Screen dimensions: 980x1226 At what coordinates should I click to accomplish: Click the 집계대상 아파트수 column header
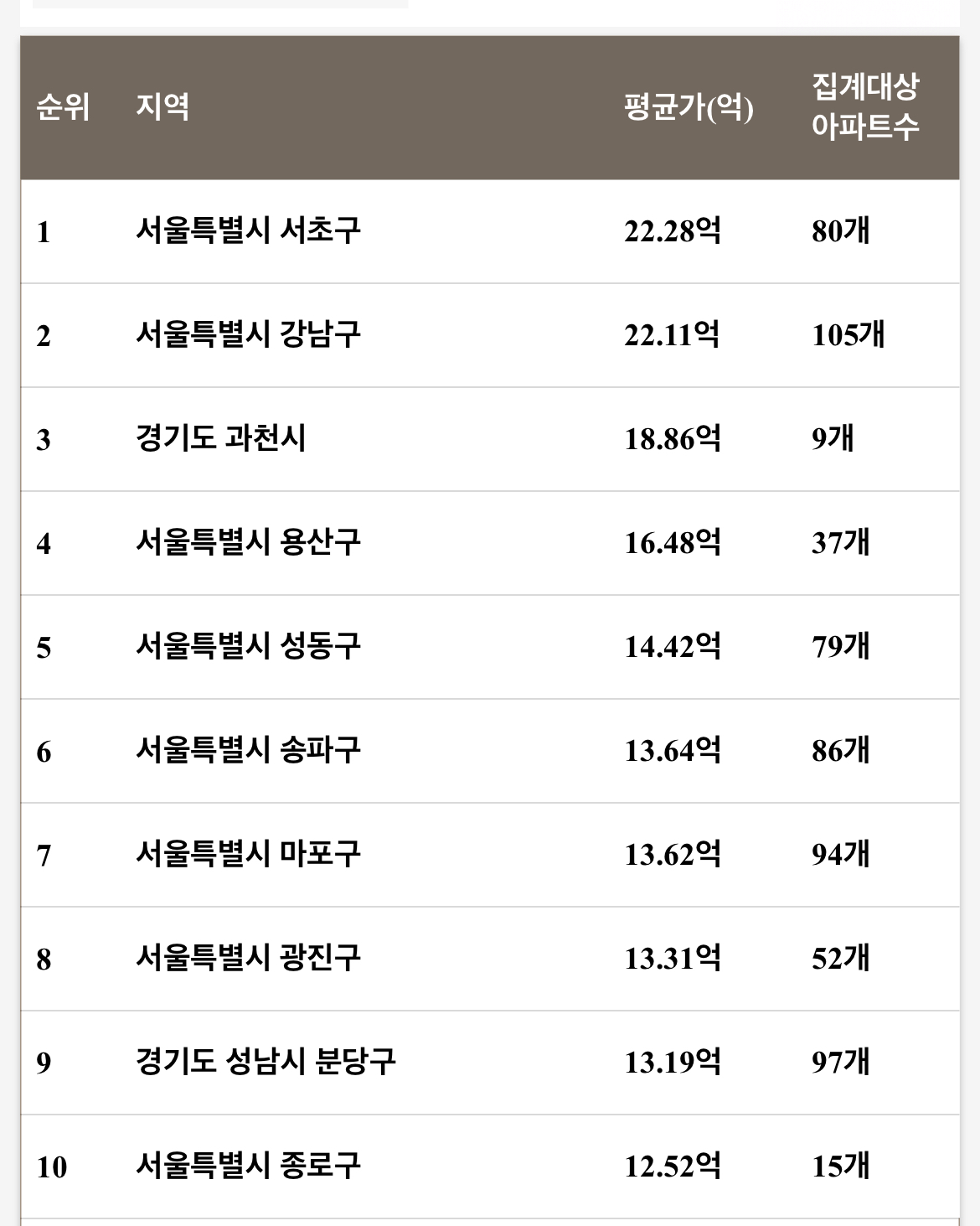pos(865,106)
